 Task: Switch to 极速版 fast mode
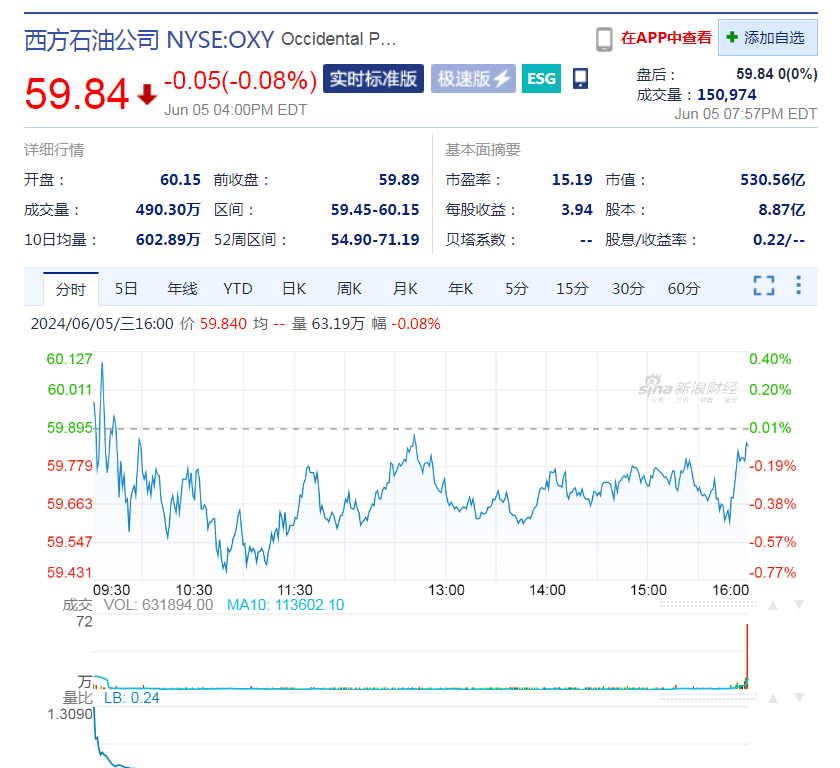click(473, 79)
